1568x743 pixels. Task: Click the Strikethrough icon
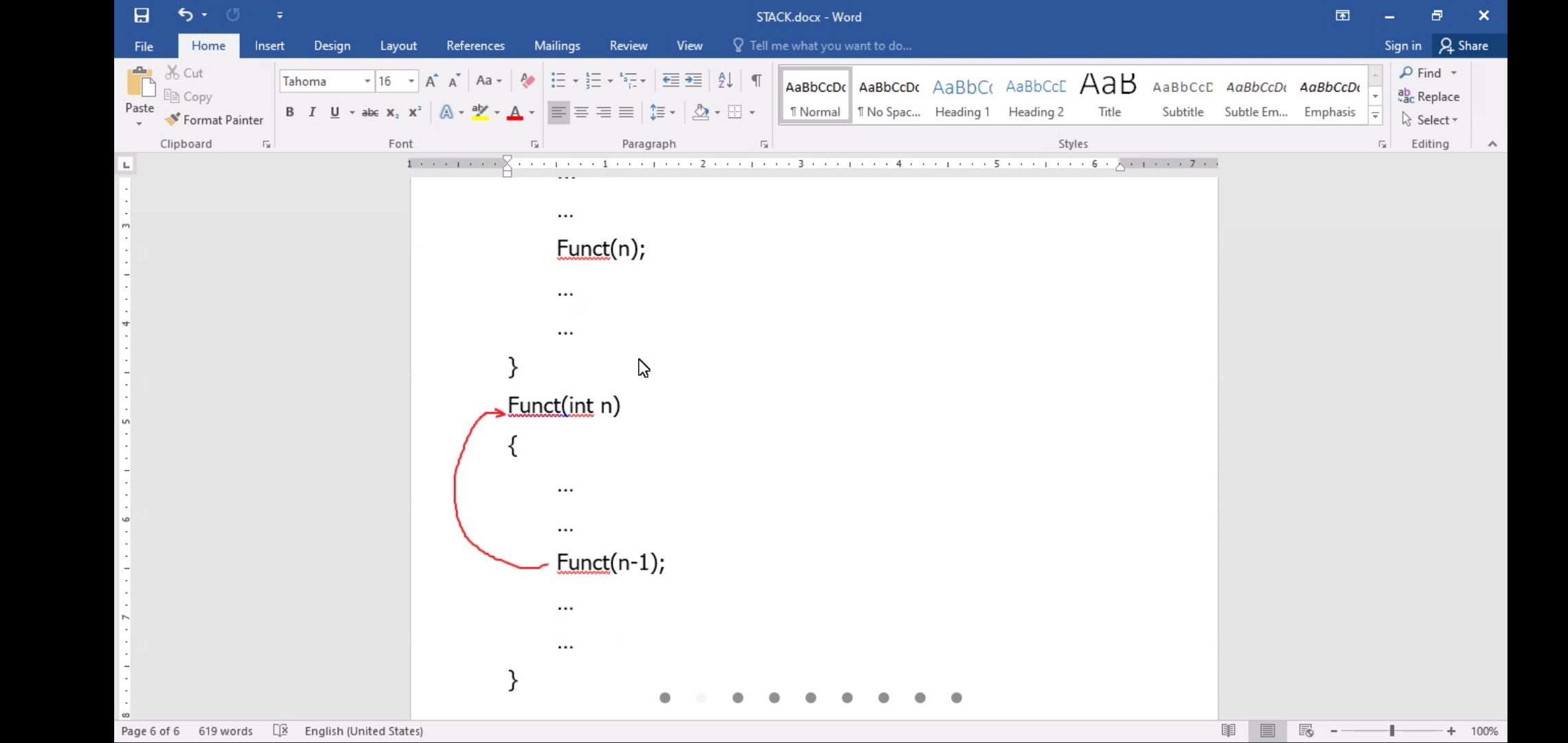[x=370, y=112]
